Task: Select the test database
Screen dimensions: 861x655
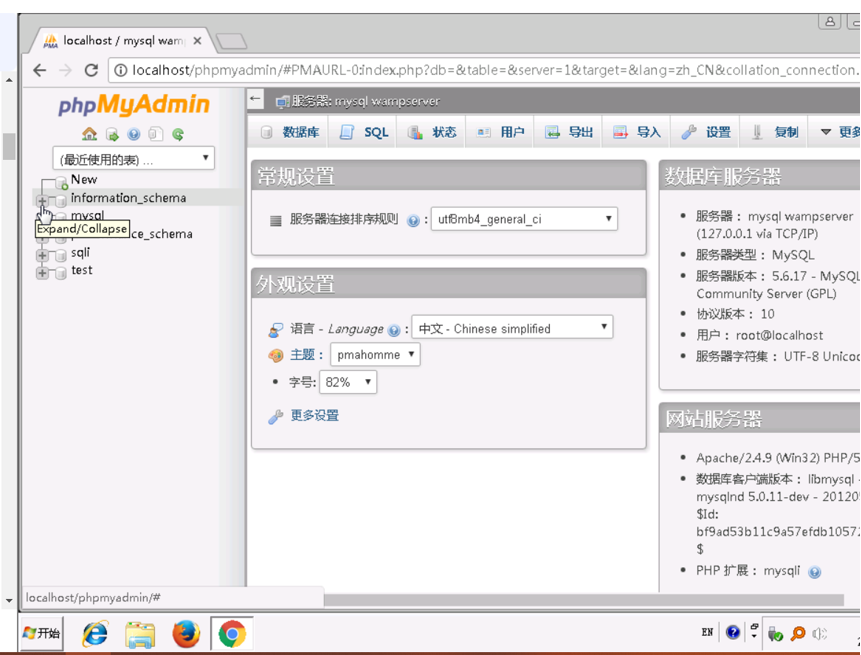Action: [x=82, y=270]
